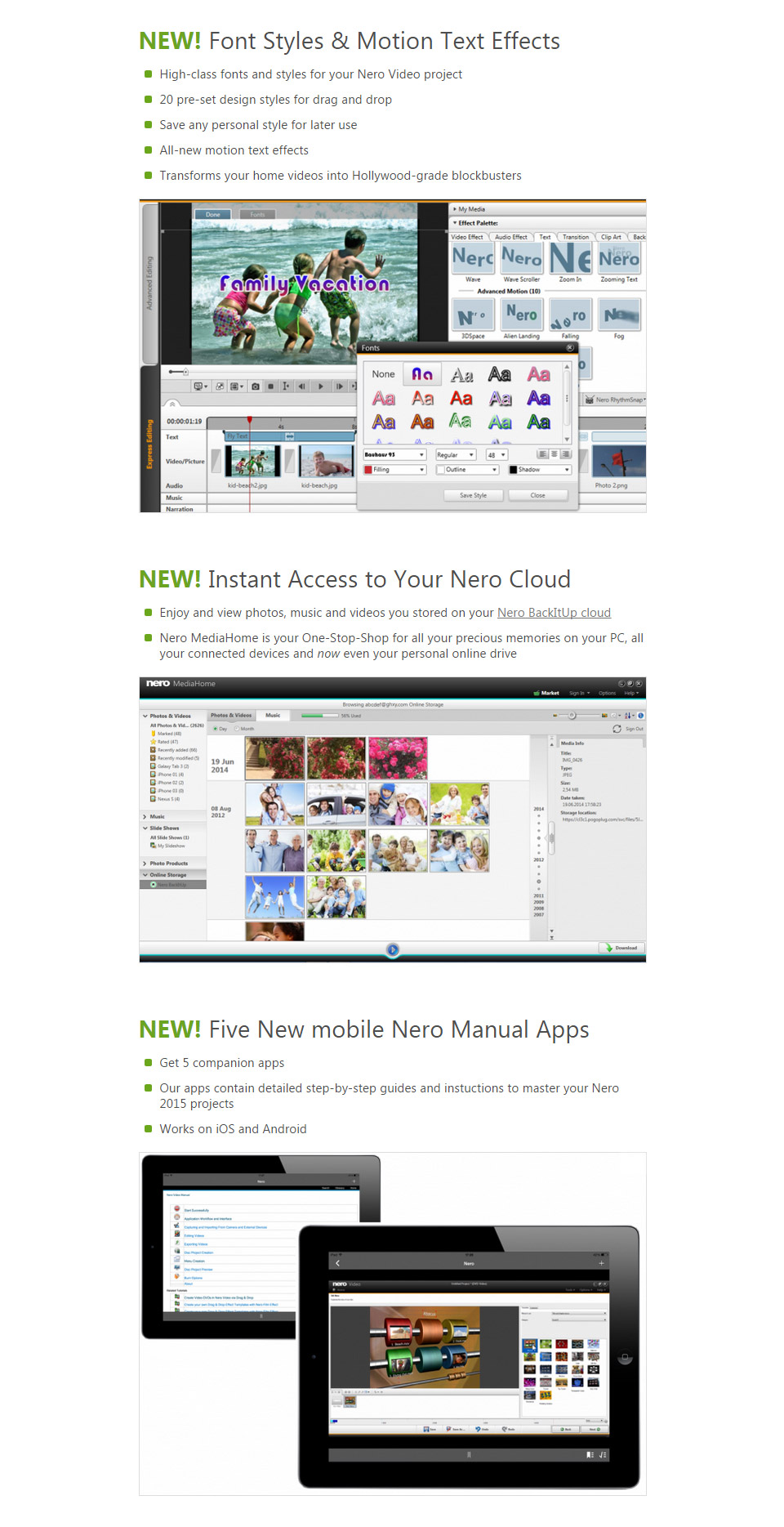784x1527 pixels.
Task: Open the Filling color dropdown
Action: point(395,470)
